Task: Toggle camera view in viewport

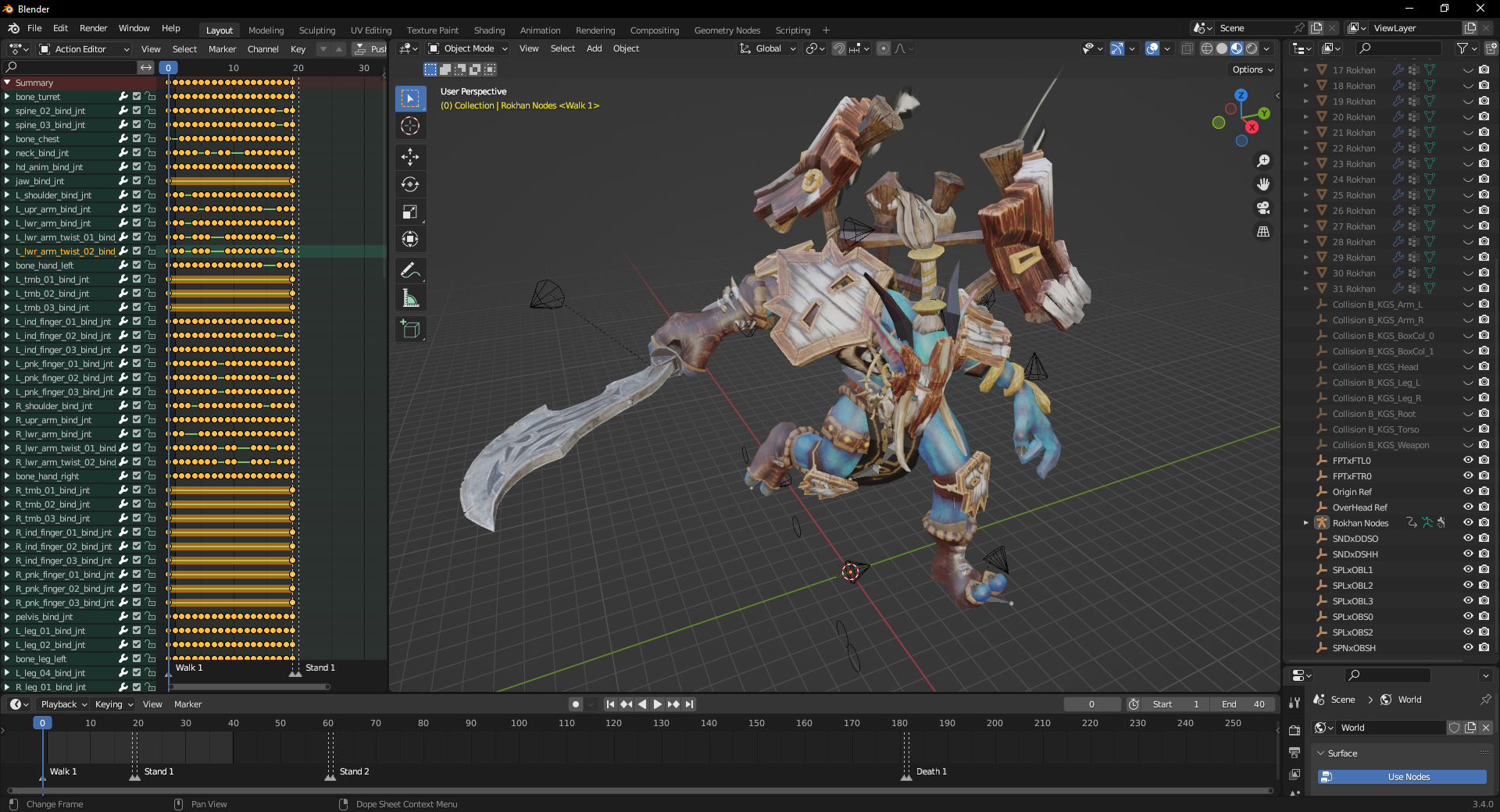Action: [x=1262, y=208]
